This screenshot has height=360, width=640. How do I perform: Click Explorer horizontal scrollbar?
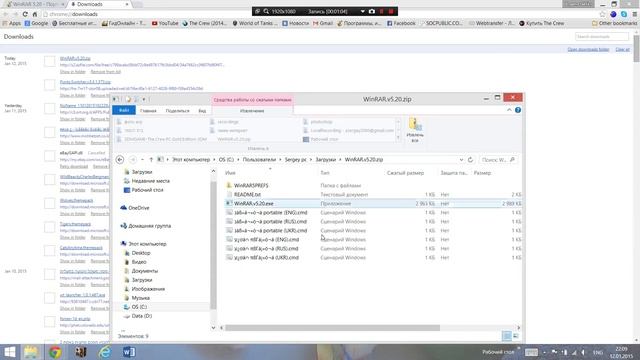(x=332, y=328)
